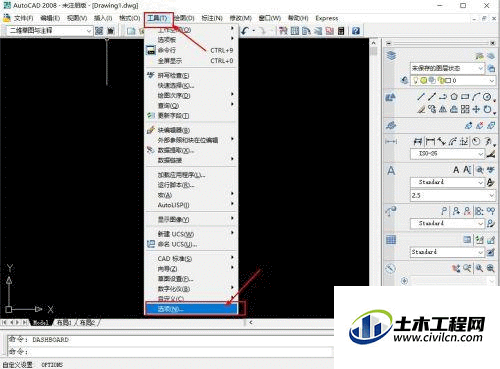Open the table style Standard dropdown
Image resolution: width=500 pixels, height=369 pixels.
coord(447,252)
